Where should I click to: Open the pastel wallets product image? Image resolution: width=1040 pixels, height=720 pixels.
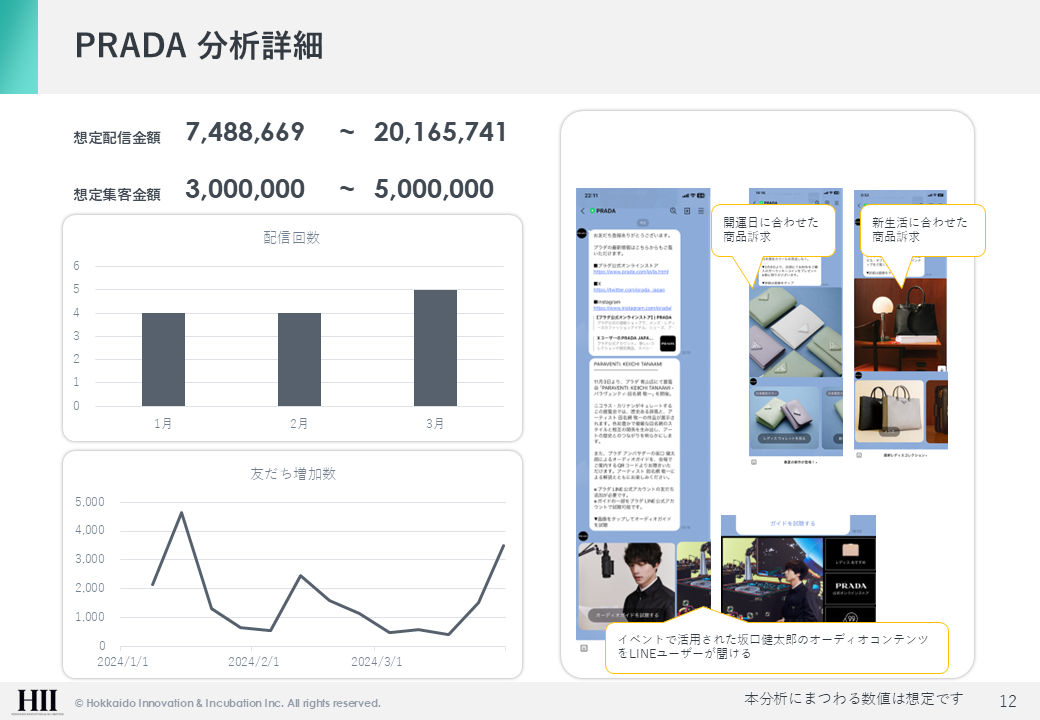click(x=795, y=331)
